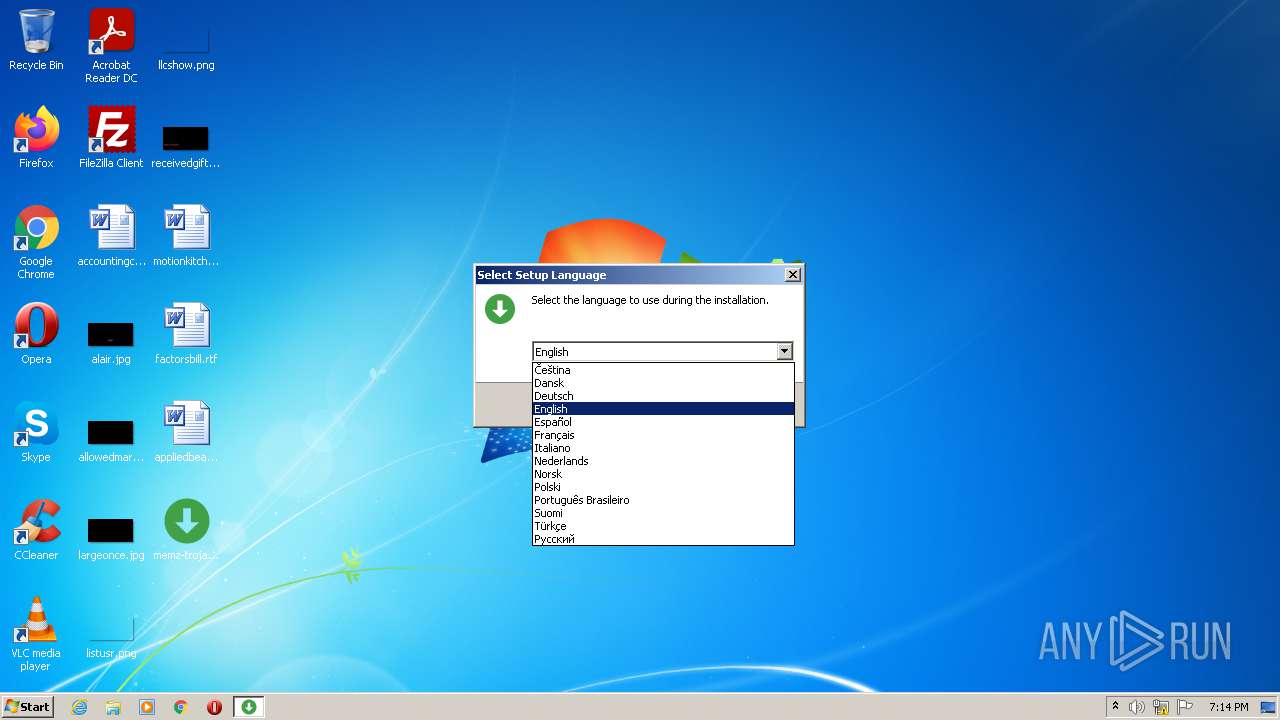Choose Deutsch from the language list

click(x=663, y=396)
